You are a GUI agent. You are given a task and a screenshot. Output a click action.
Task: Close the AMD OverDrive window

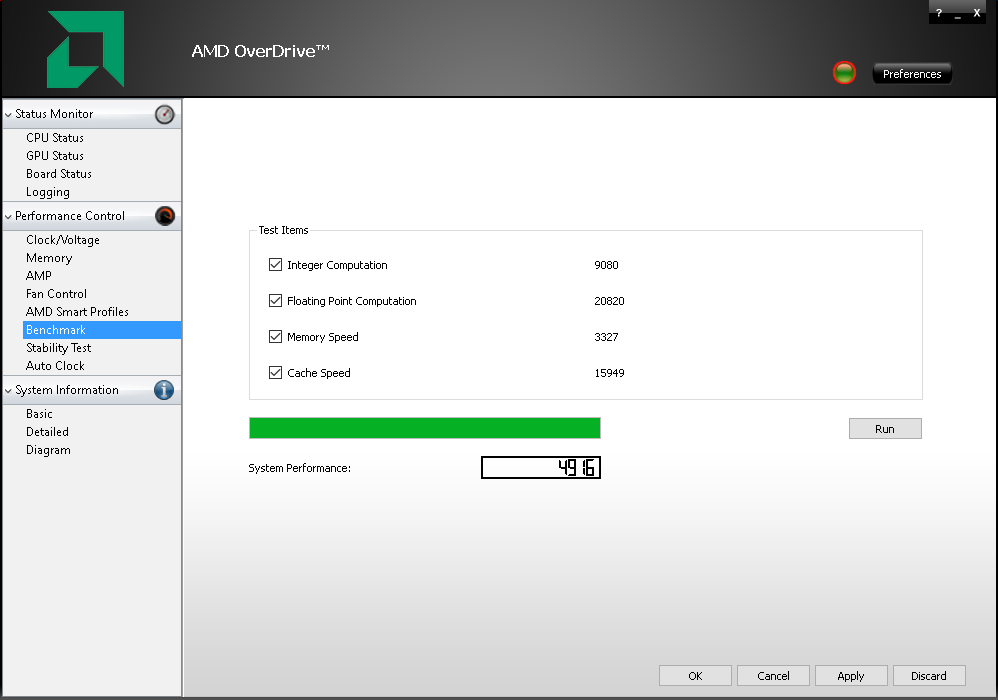point(977,12)
